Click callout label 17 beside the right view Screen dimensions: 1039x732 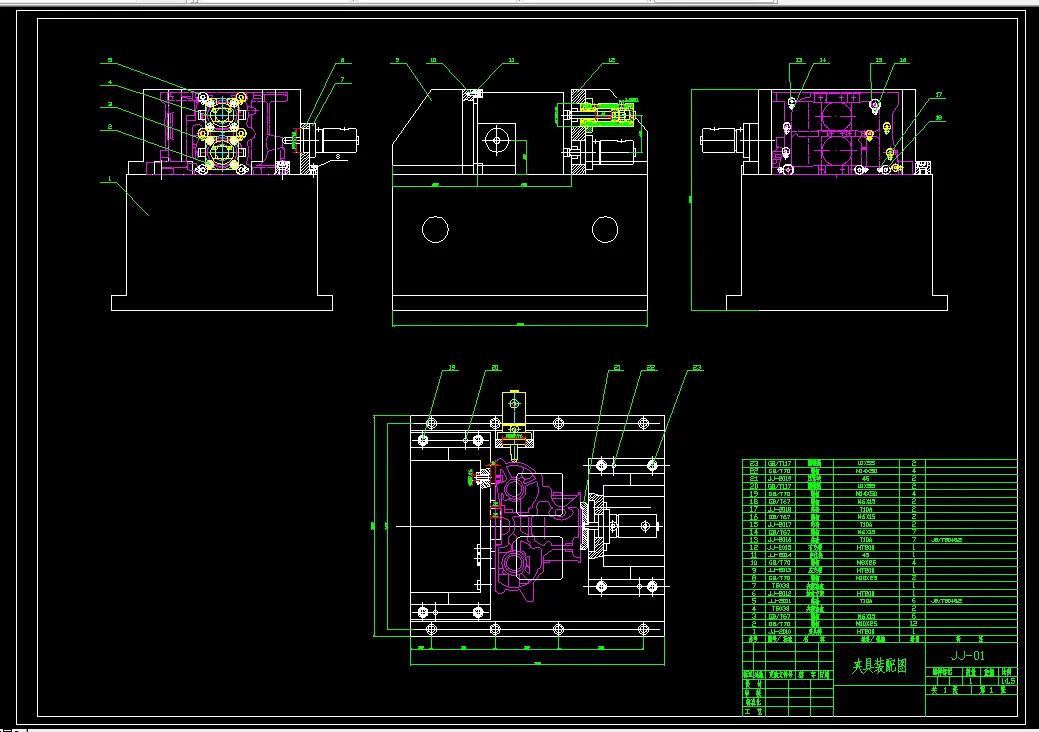point(938,95)
